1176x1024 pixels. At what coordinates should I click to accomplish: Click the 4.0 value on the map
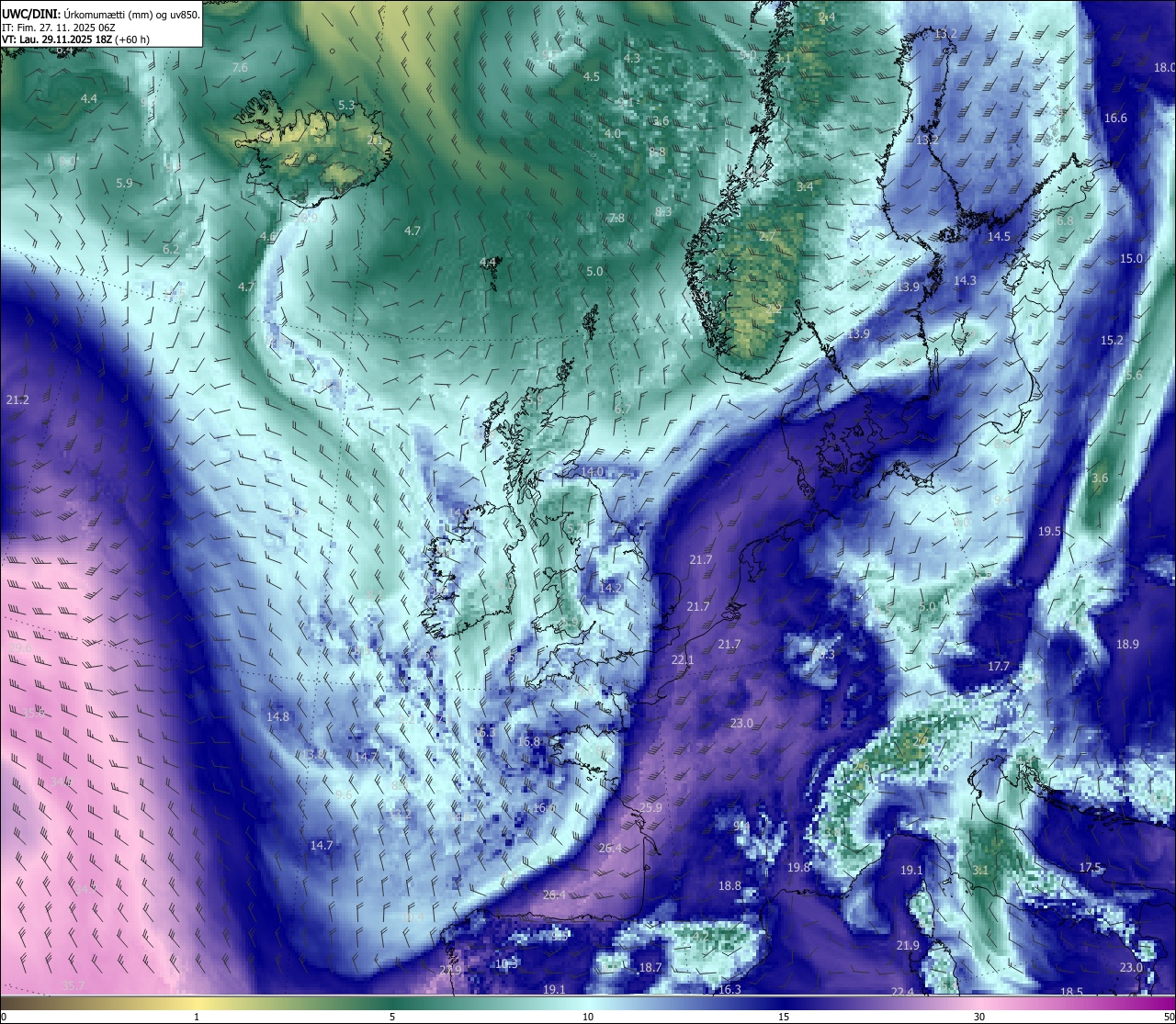point(612,133)
